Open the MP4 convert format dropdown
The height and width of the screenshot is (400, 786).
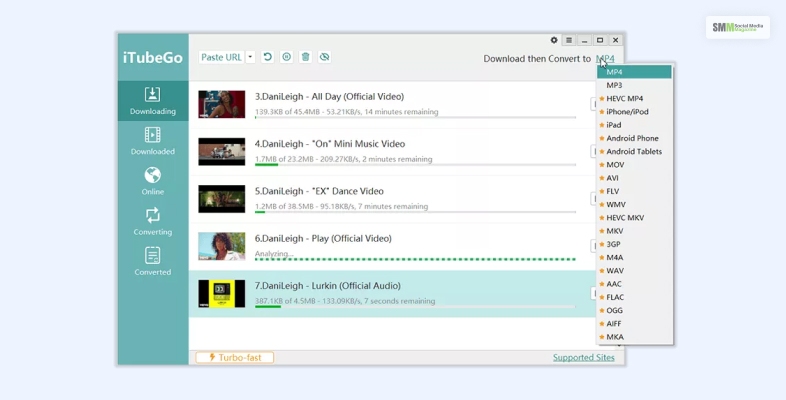click(605, 59)
